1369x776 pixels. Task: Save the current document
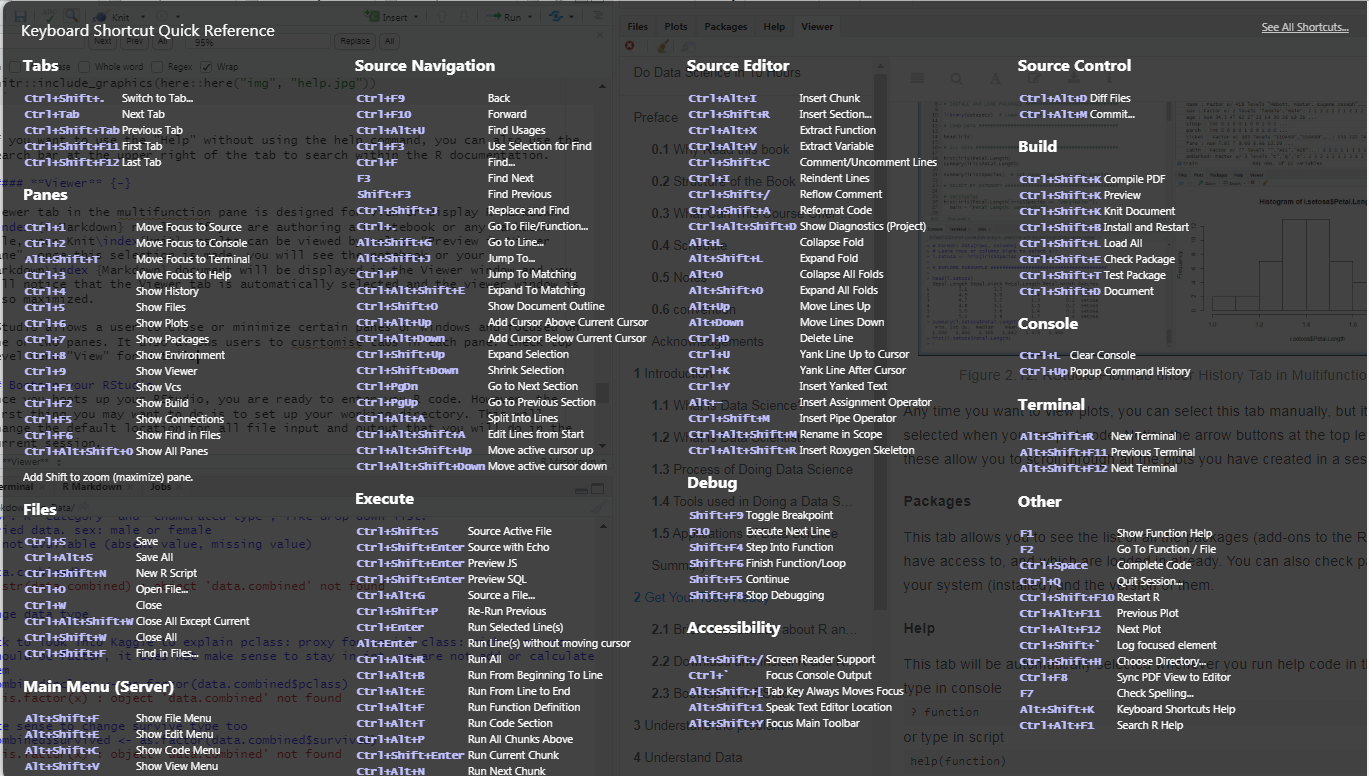tap(20, 16)
